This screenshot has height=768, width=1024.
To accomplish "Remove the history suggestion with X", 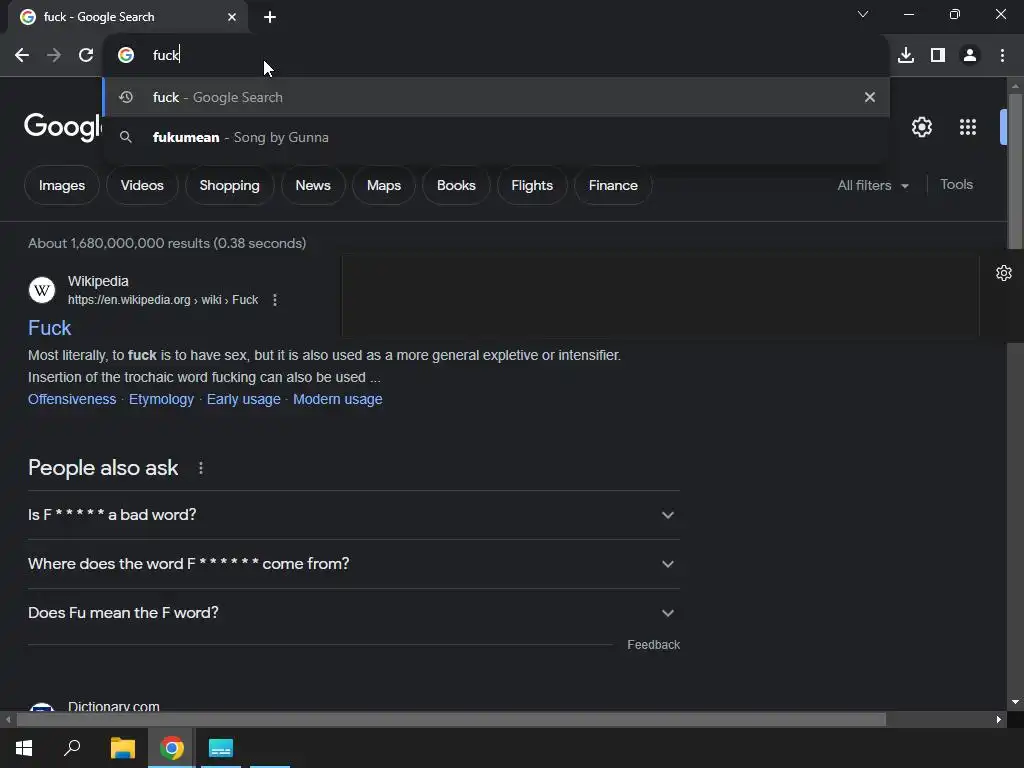I will (870, 97).
